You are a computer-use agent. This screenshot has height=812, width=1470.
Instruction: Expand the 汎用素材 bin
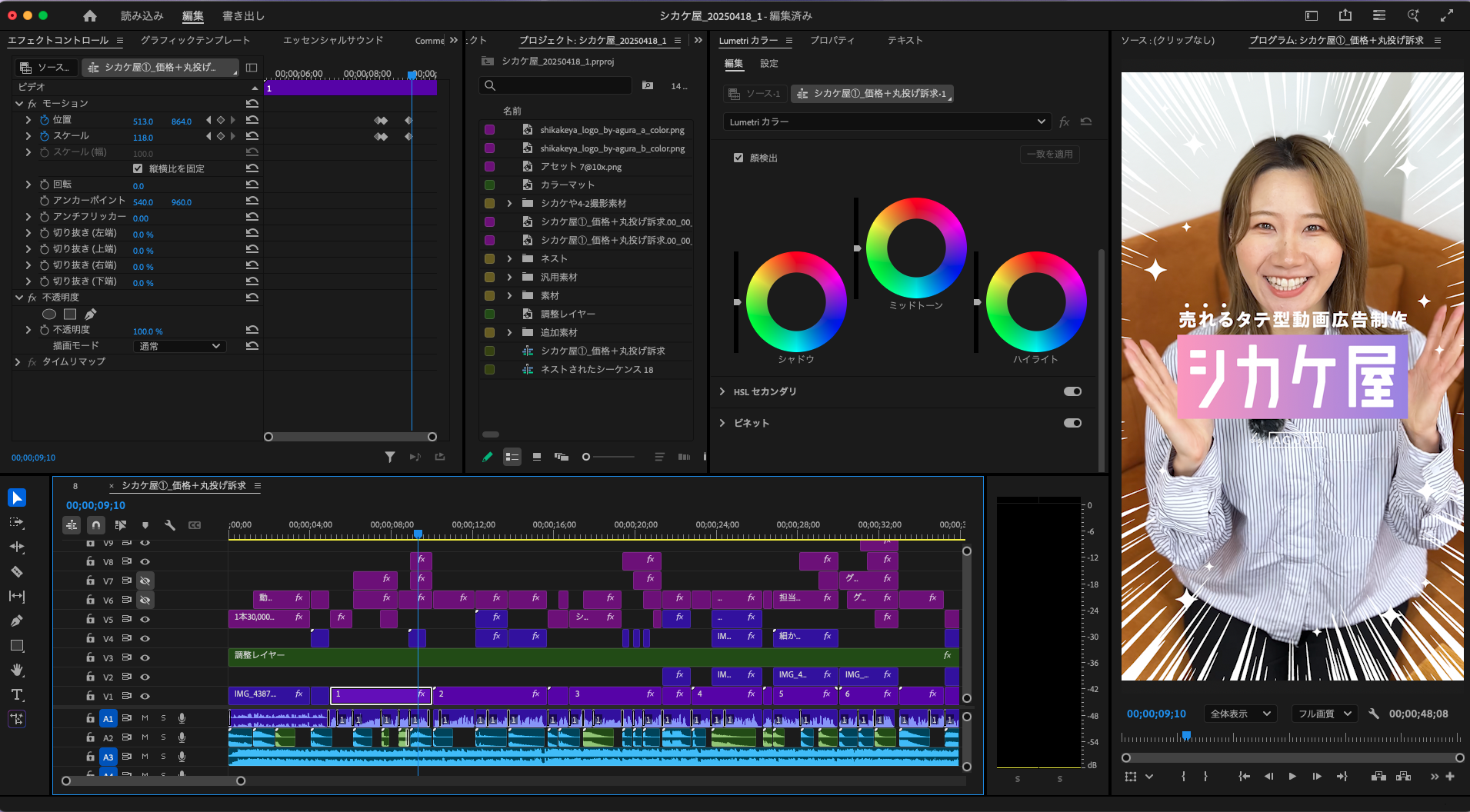(509, 277)
